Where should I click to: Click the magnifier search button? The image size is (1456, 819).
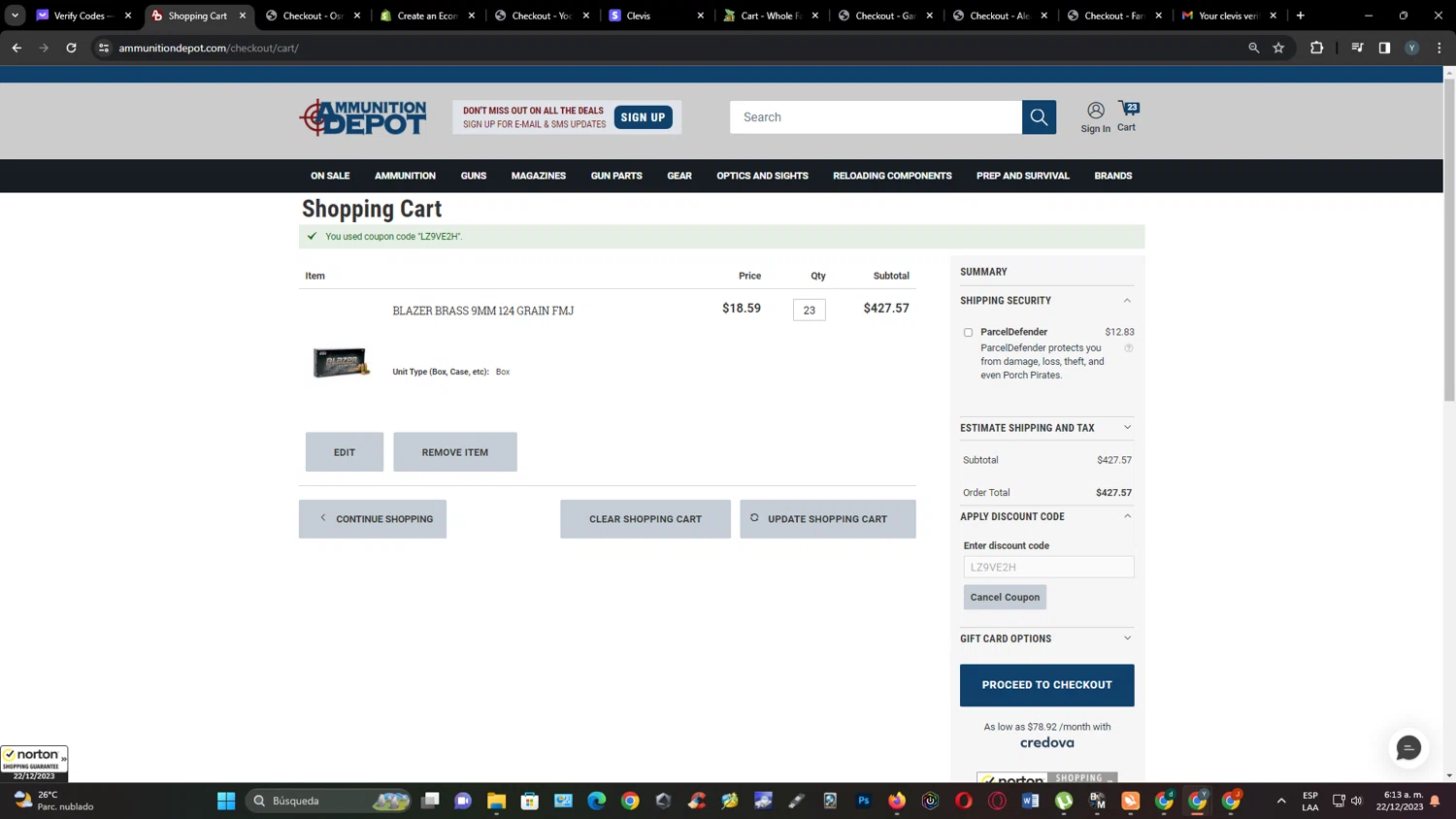coord(1039,117)
